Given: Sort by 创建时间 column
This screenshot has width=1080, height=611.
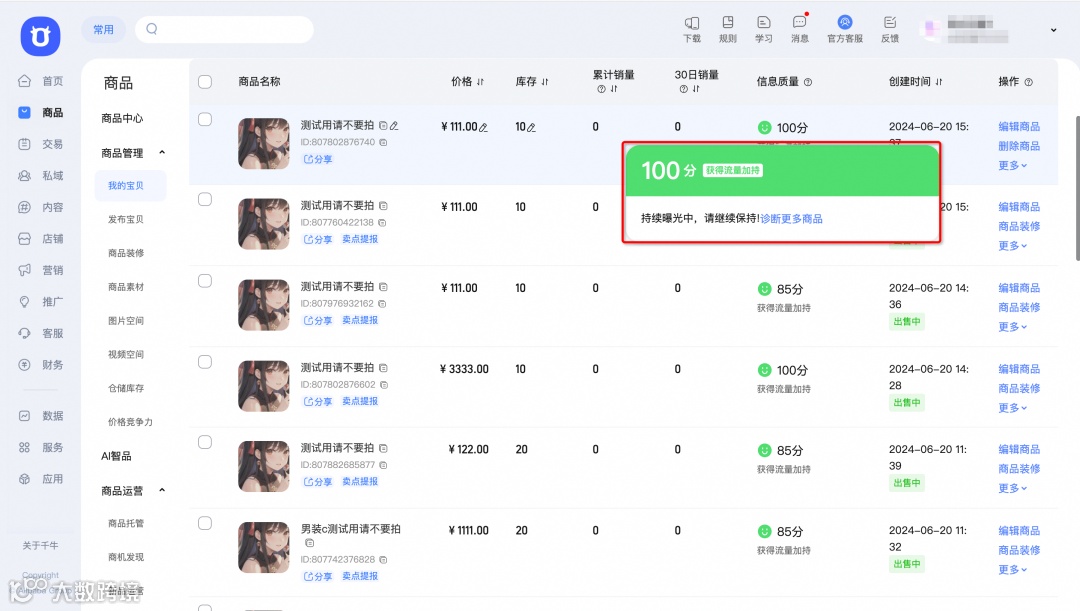Looking at the screenshot, I should pyautogui.click(x=939, y=82).
